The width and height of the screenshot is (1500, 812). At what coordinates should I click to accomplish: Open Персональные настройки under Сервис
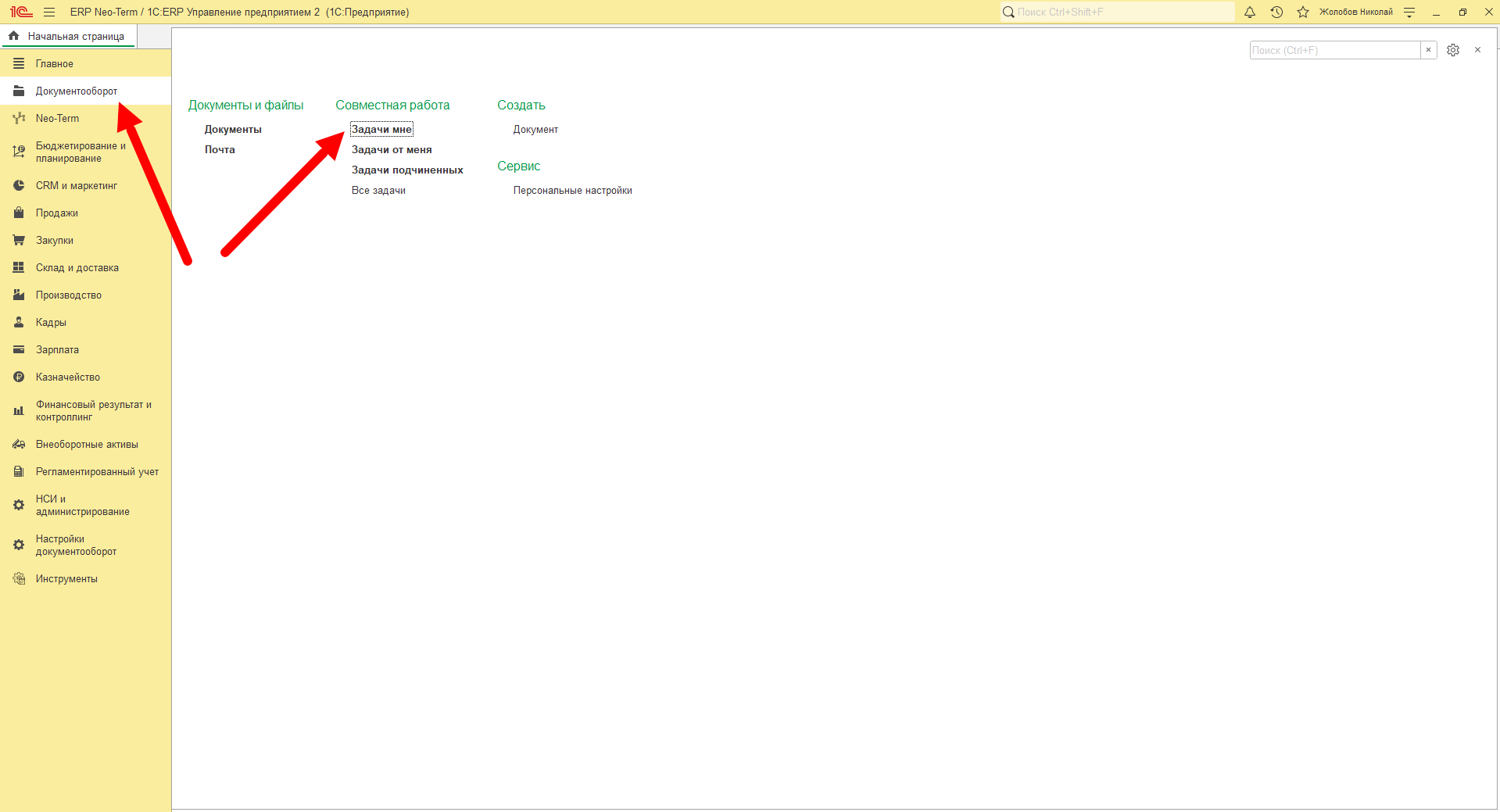pos(573,190)
